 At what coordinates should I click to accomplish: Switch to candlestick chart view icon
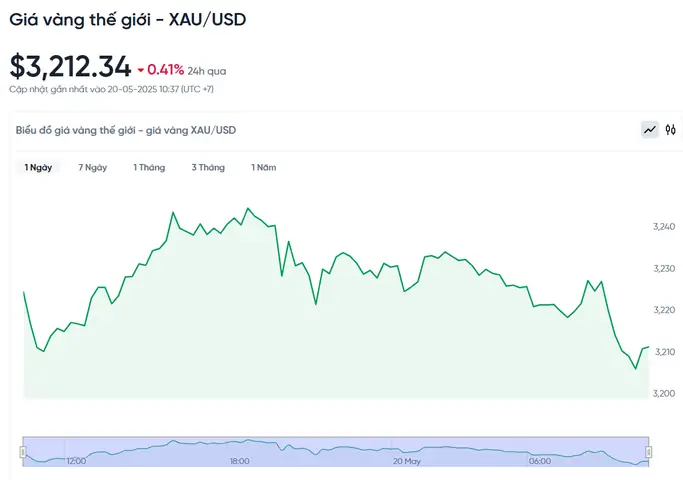671,130
